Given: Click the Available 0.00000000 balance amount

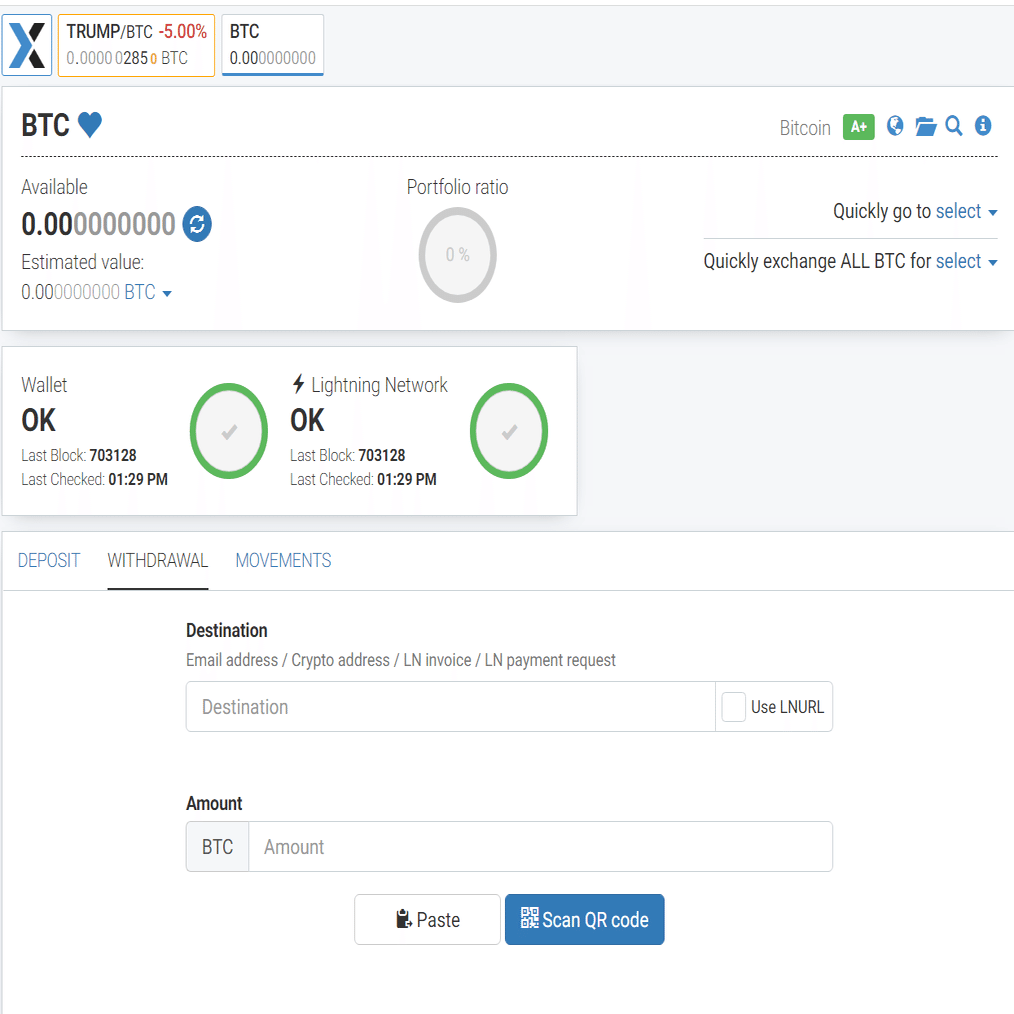Looking at the screenshot, I should tap(98, 224).
